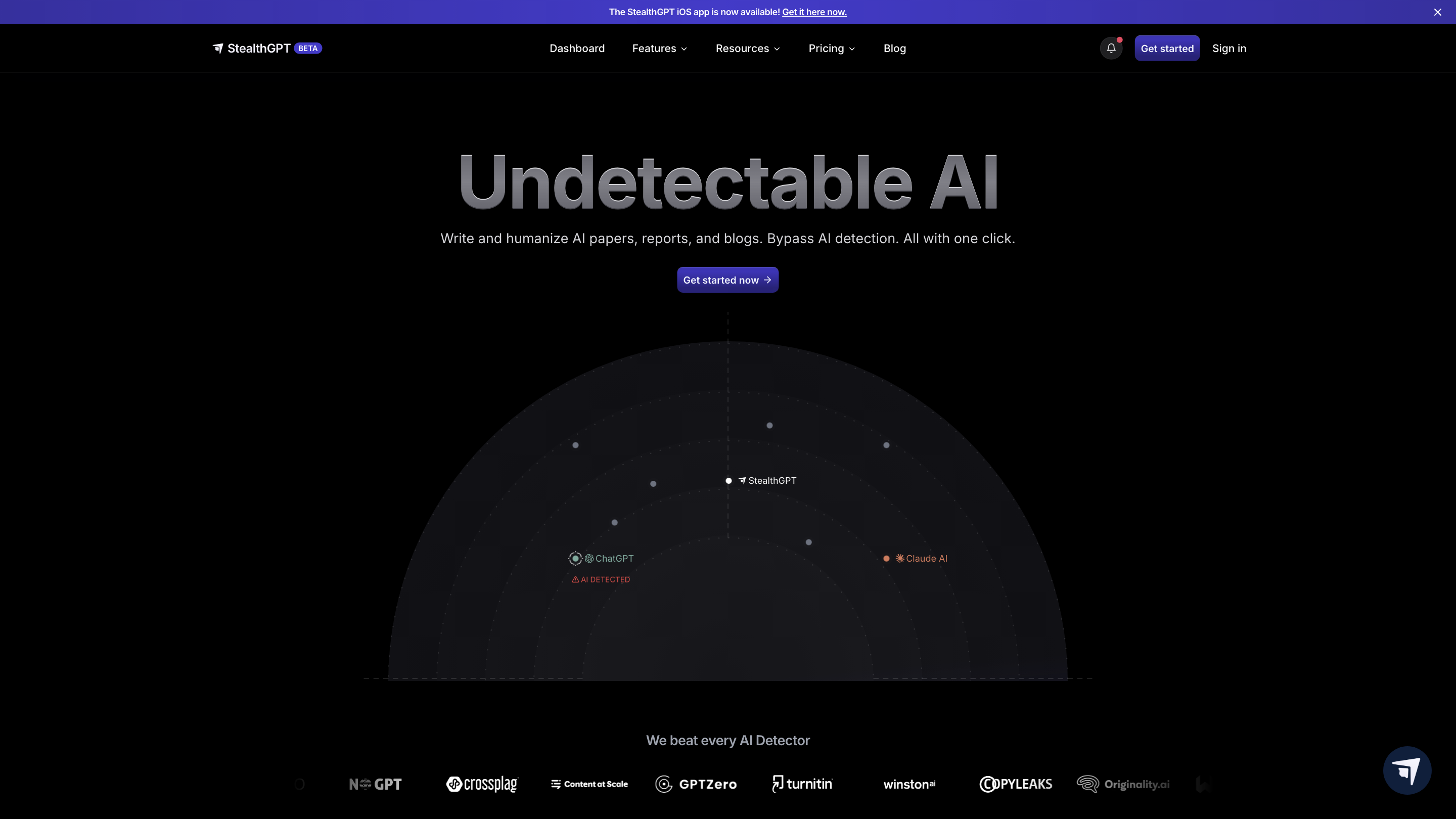
Task: Open the Dashboard nav item
Action: 577,48
